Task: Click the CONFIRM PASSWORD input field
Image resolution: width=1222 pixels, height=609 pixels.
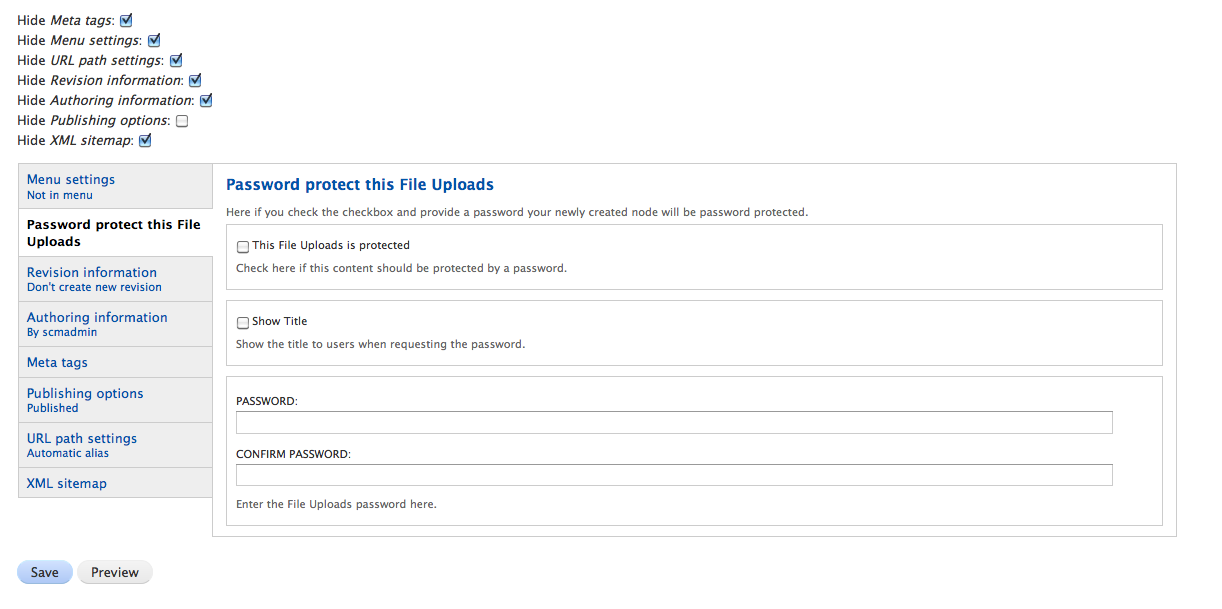Action: tap(673, 475)
